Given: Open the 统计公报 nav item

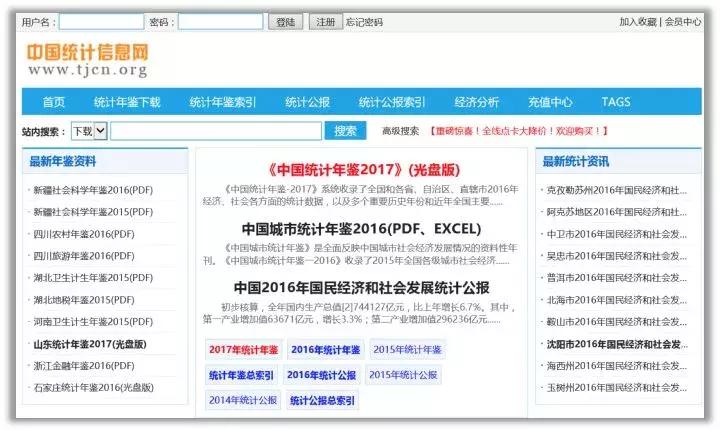Looking at the screenshot, I should 307,102.
